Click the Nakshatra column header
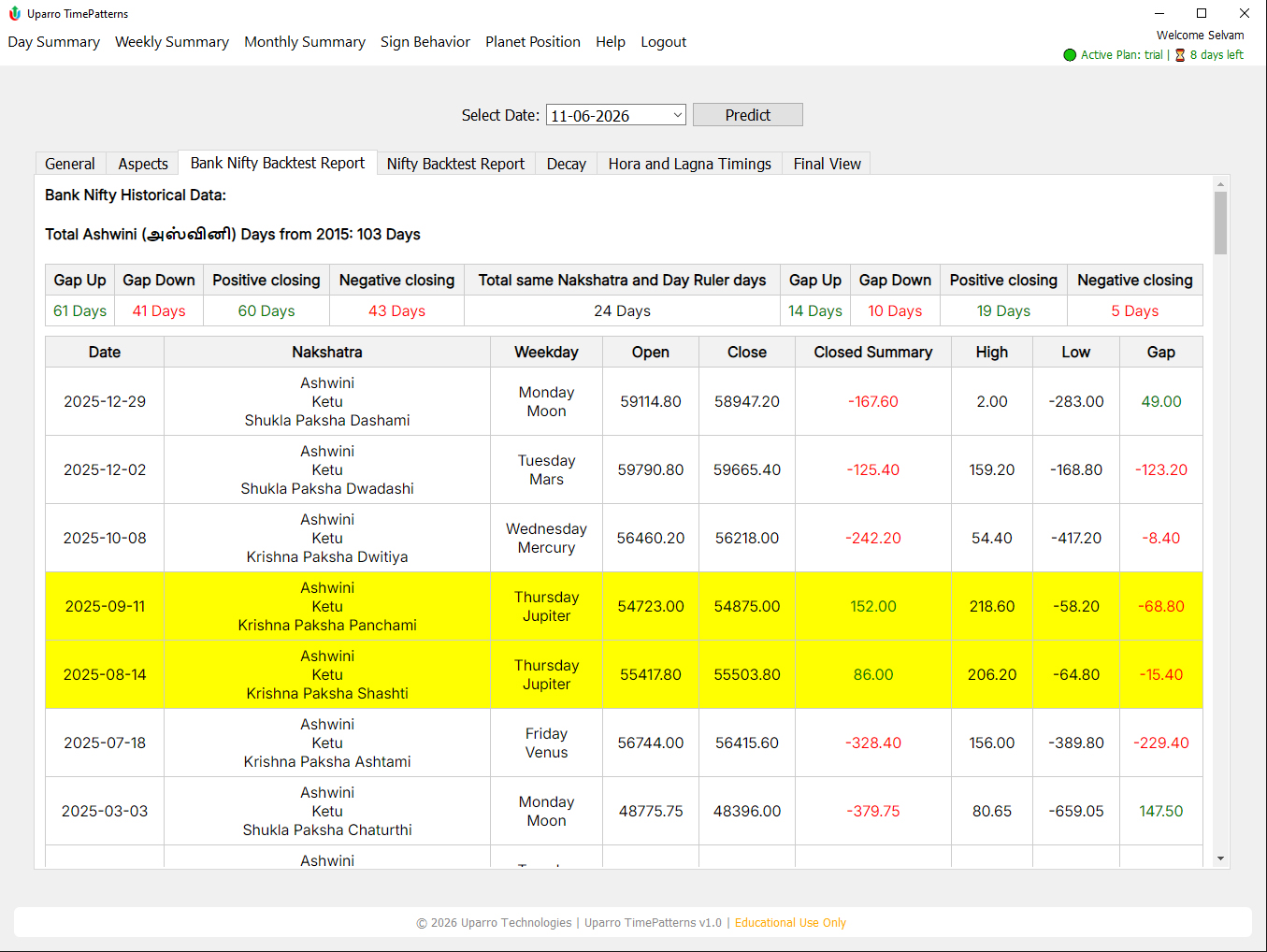This screenshot has height=952, width=1267. 327,353
